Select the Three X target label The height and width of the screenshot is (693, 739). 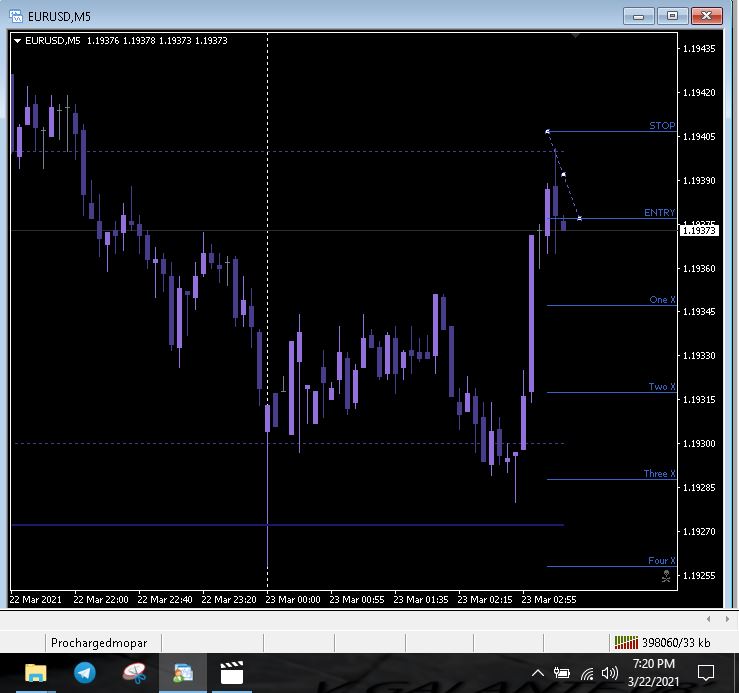coord(659,473)
